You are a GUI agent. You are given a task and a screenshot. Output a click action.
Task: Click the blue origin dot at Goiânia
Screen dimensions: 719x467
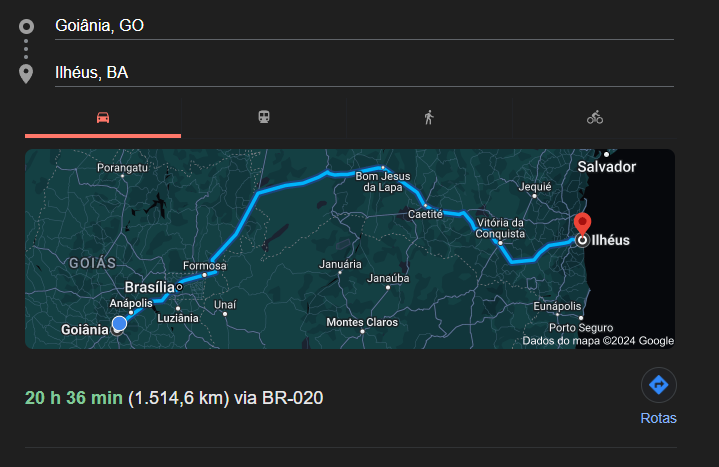click(x=119, y=323)
